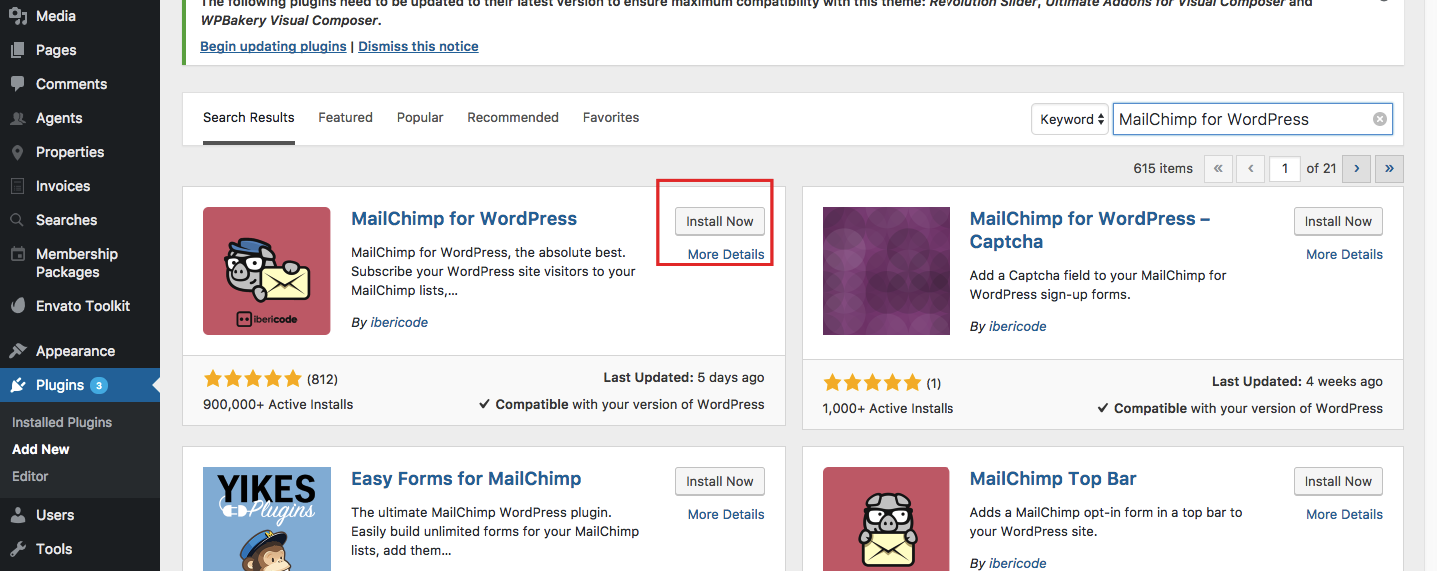The height and width of the screenshot is (571, 1437).
Task: Click the Easy Forms YIKES plugin thumbnail
Action: [267, 518]
